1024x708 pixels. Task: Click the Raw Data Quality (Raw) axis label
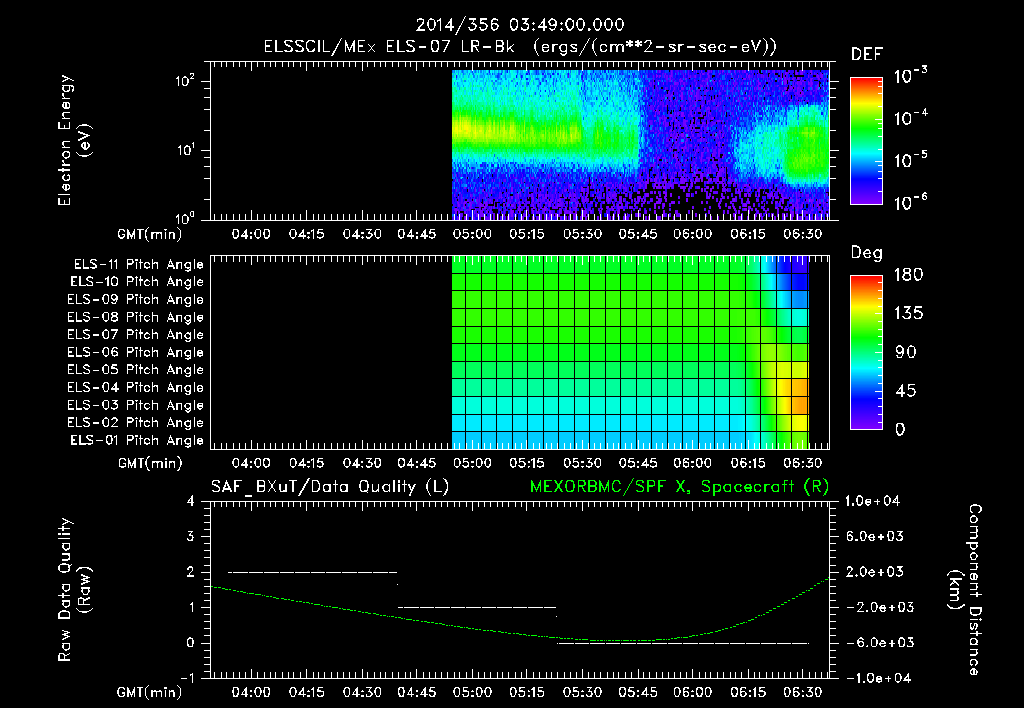pyautogui.click(x=74, y=589)
